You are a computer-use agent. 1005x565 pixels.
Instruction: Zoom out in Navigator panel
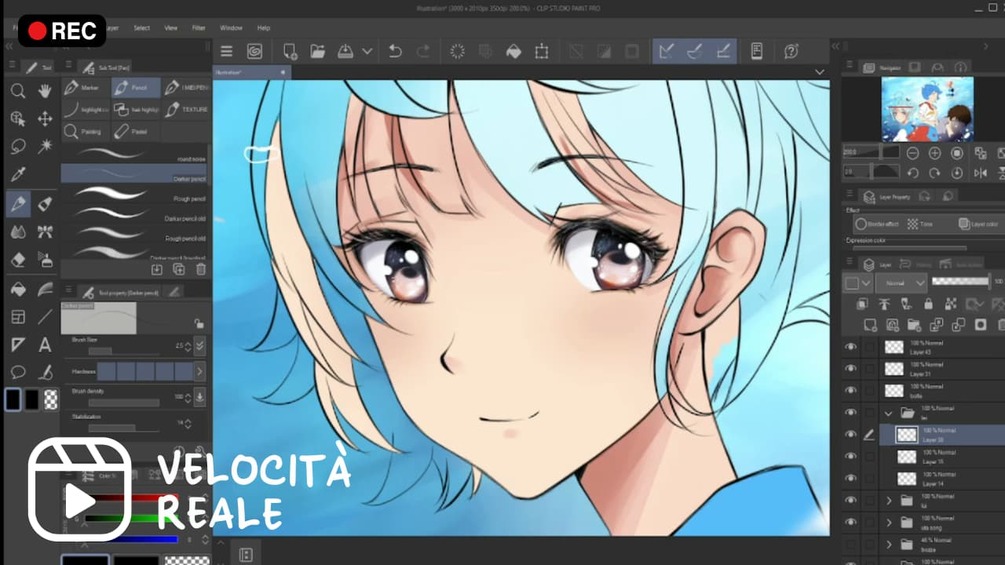913,153
